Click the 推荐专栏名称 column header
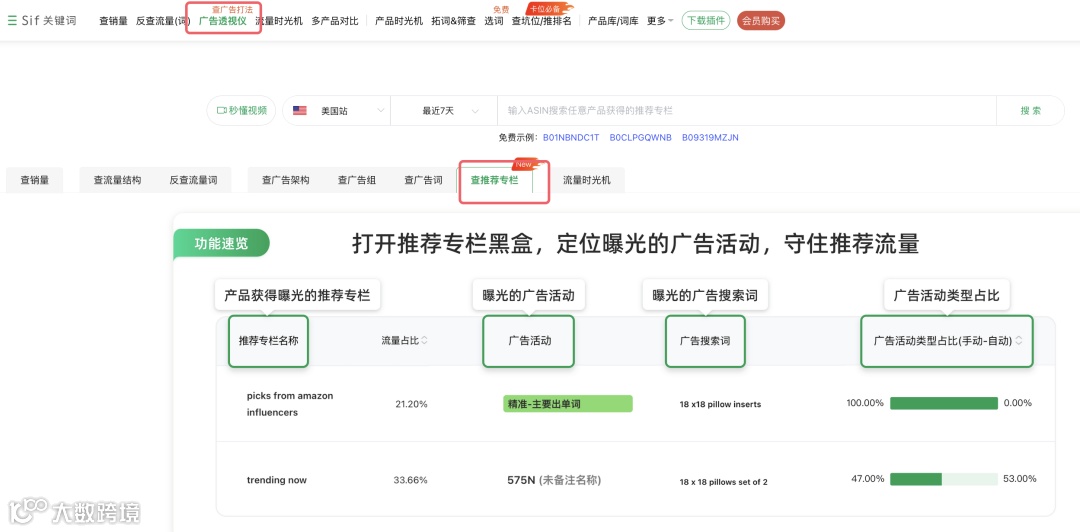The width and height of the screenshot is (1080, 532). point(269,340)
